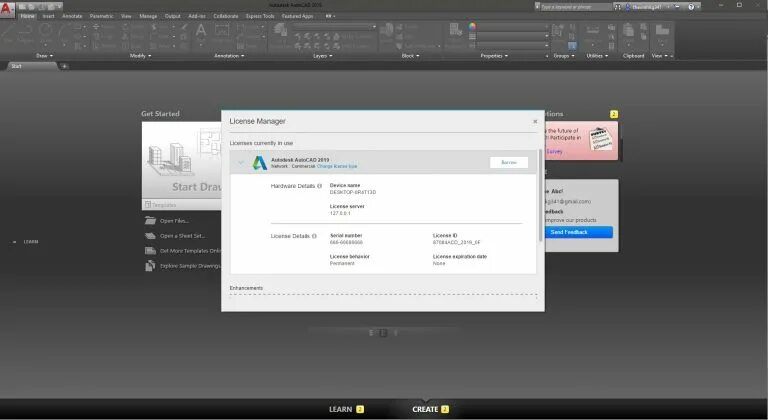Expand the Annotation panel dropdown
This screenshot has height=420, width=768.
click(x=229, y=56)
